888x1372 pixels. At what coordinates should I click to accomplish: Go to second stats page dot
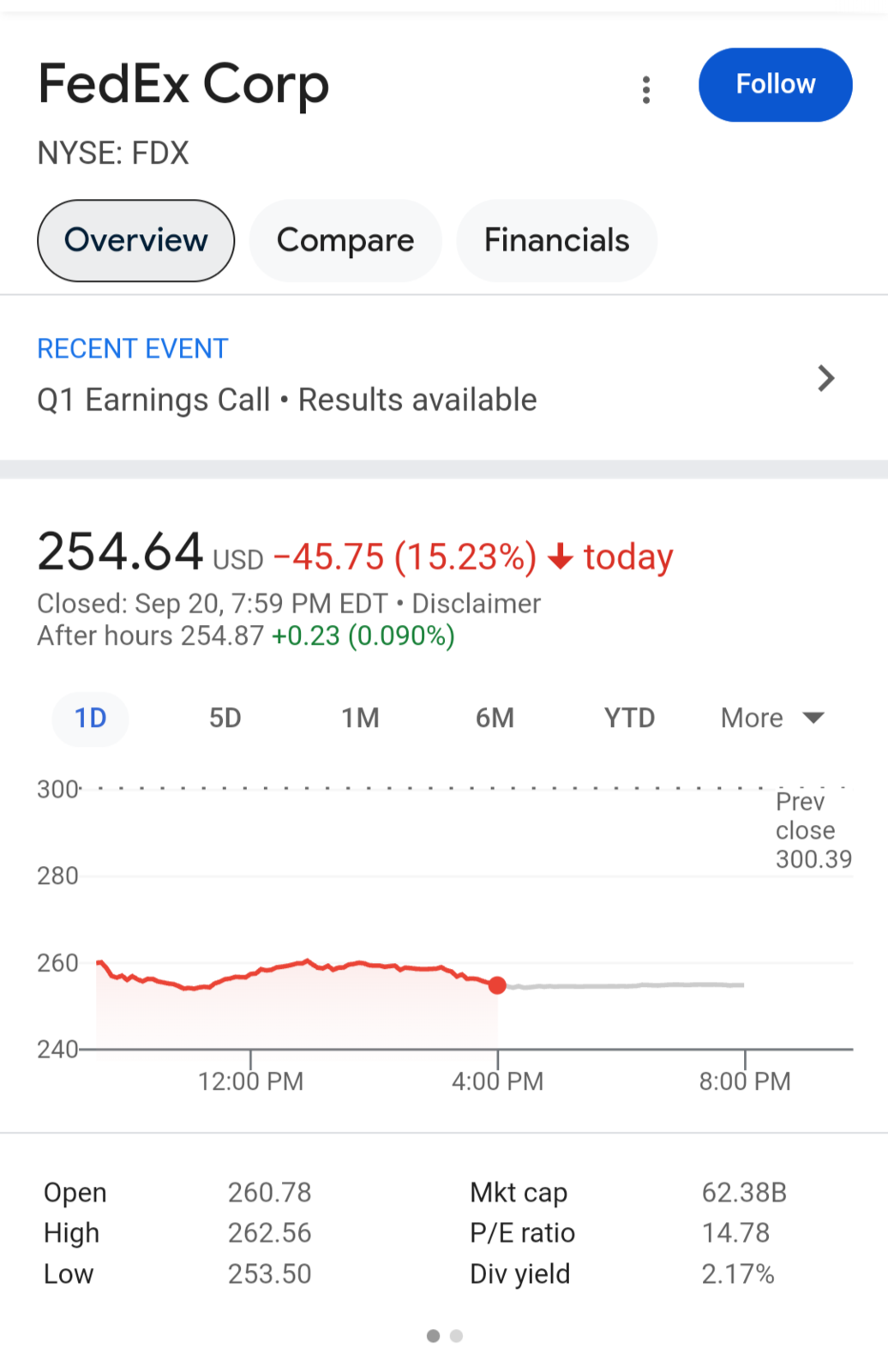[x=456, y=1336]
